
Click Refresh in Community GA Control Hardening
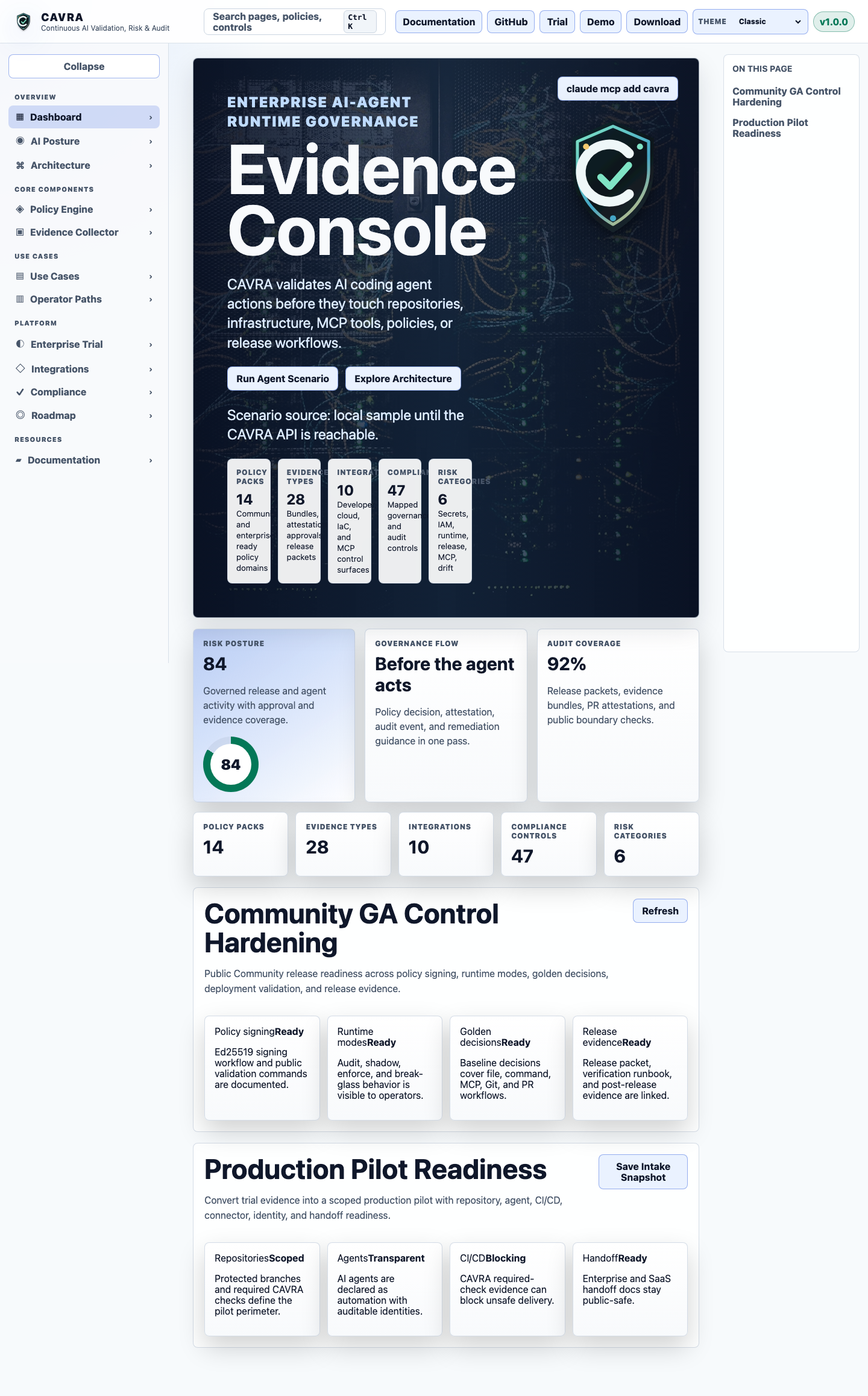(x=660, y=911)
